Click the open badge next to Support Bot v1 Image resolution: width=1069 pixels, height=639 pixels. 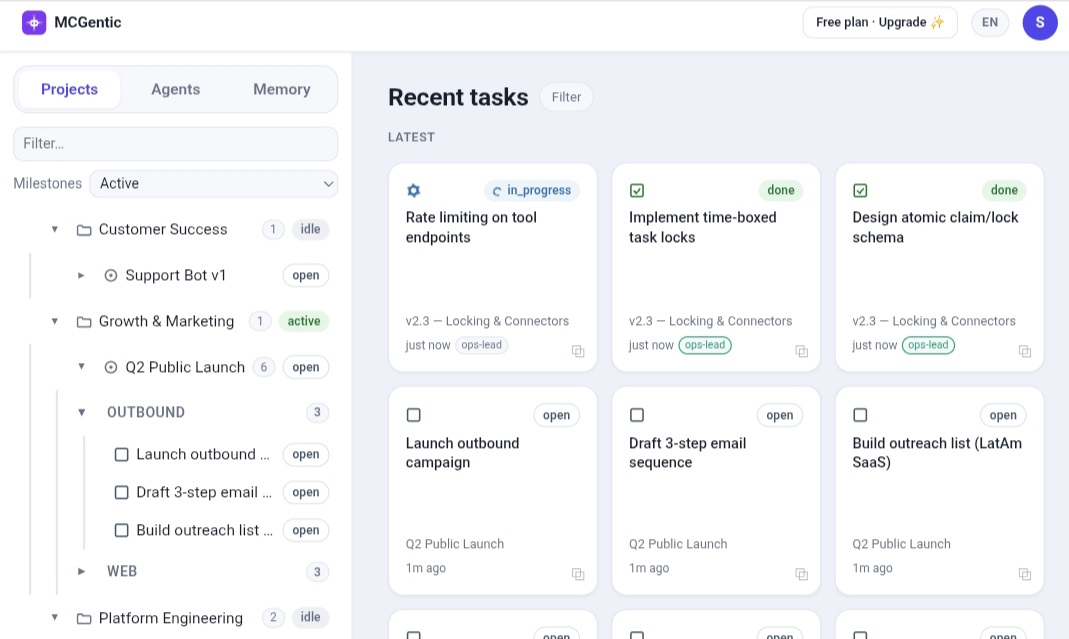click(305, 276)
